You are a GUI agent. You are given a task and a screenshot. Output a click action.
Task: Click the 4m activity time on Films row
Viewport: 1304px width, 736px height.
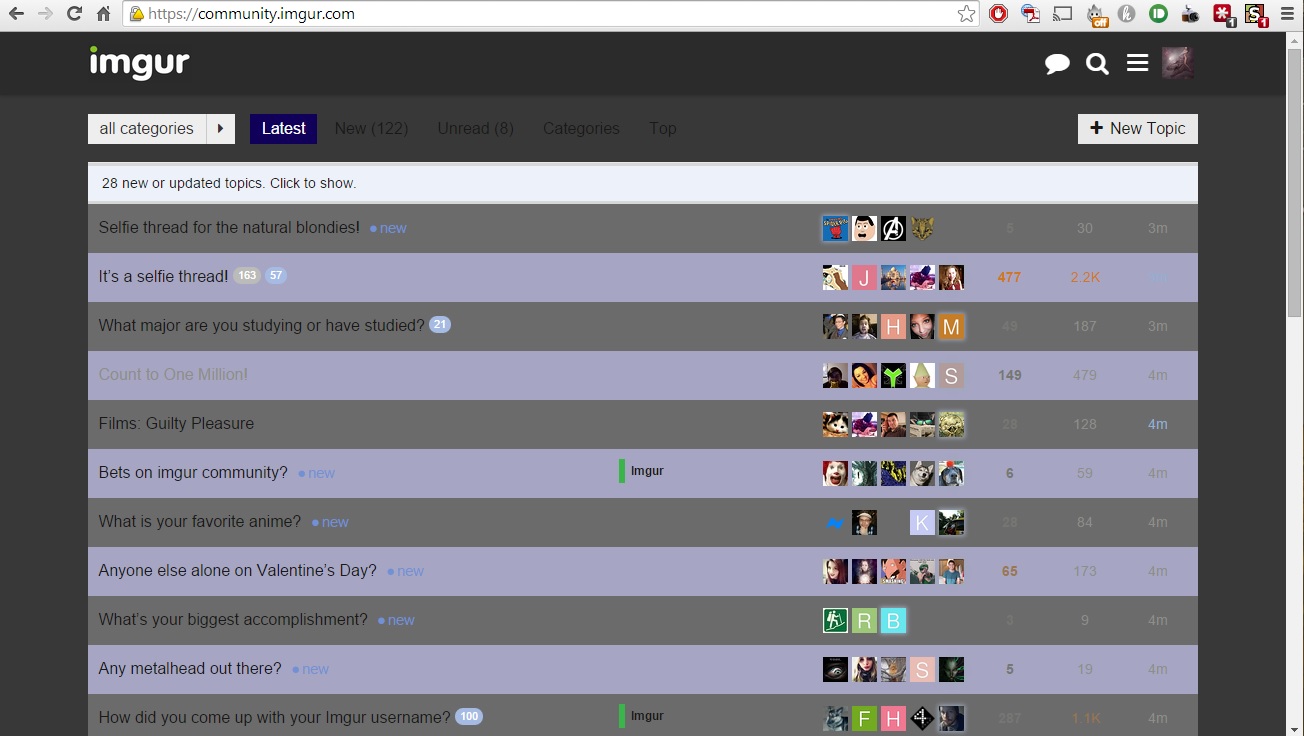tap(1157, 424)
